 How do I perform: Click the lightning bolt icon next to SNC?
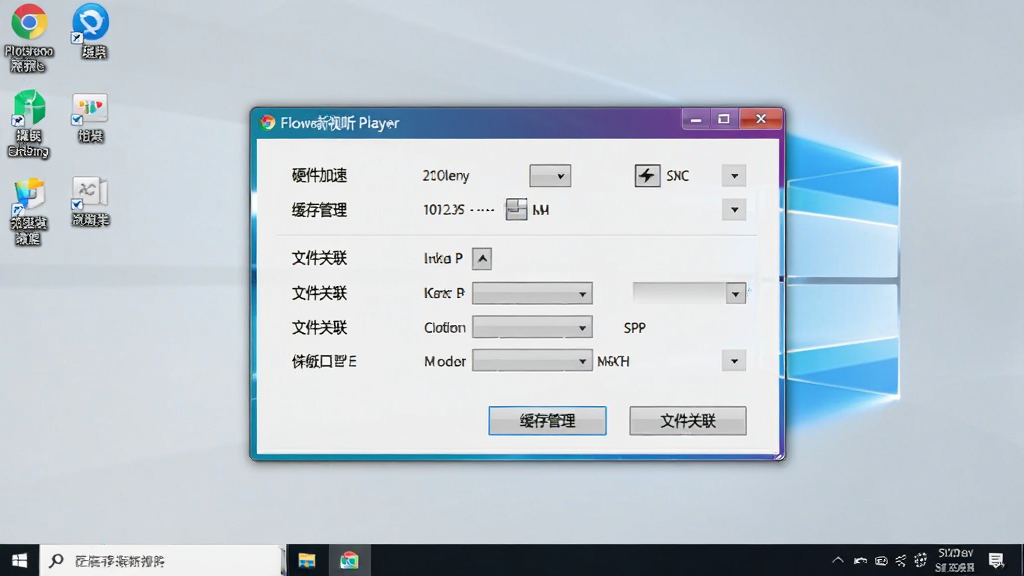[x=647, y=175]
